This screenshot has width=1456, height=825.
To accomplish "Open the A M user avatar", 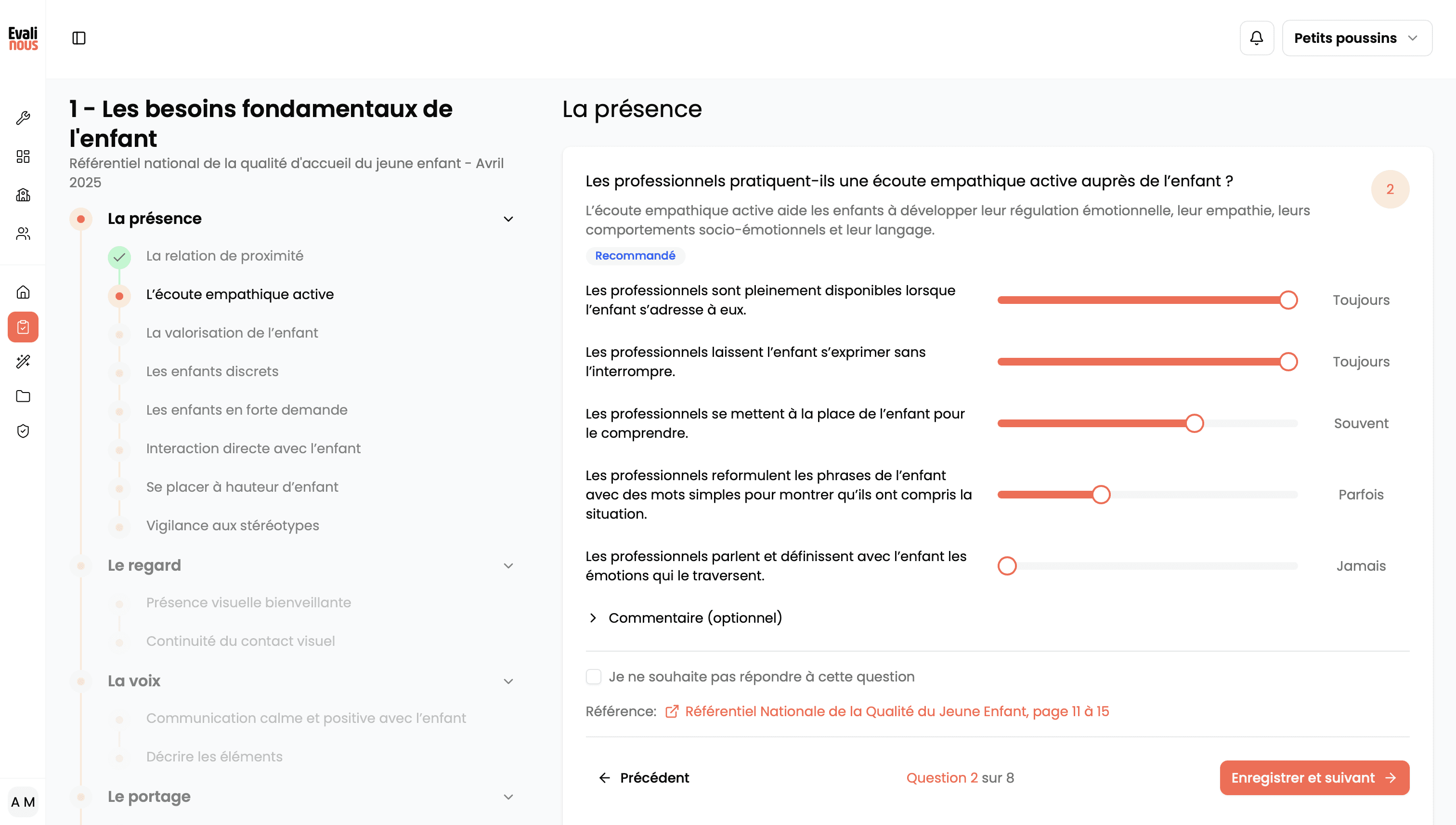I will 23,802.
